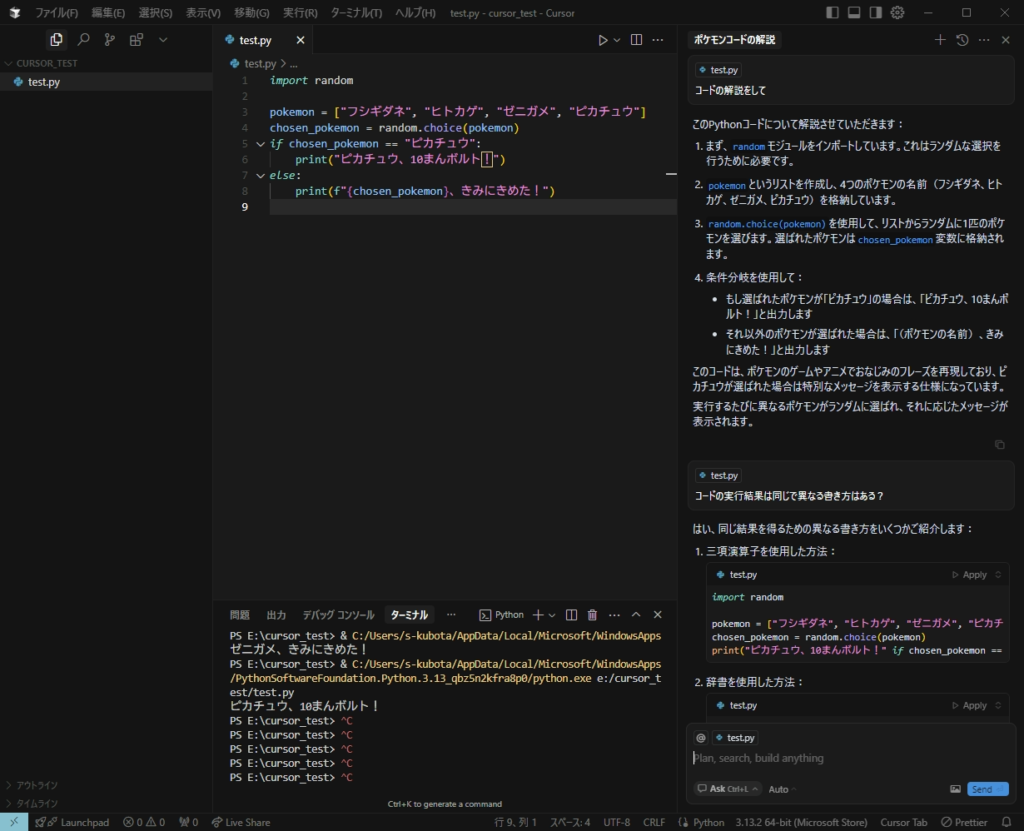Show chat history in the AI panel
This screenshot has width=1024, height=831.
tap(962, 40)
